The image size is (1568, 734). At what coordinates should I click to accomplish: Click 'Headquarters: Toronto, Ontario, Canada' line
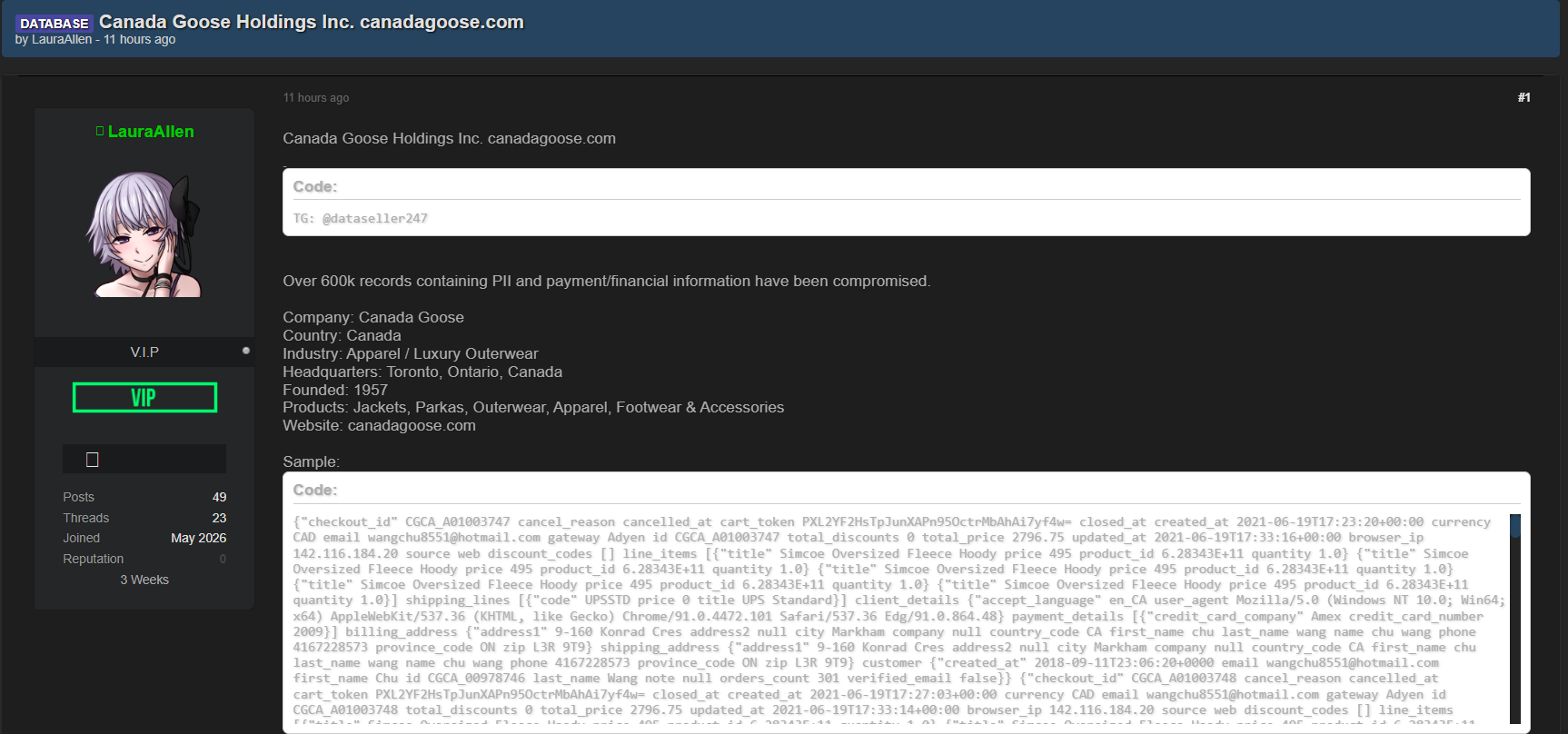[422, 372]
